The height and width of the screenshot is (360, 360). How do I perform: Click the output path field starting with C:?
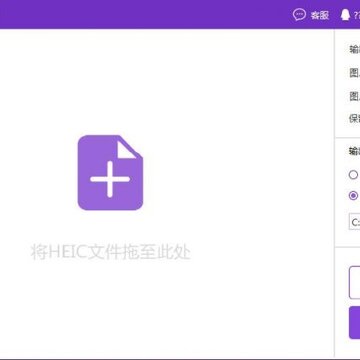354,222
